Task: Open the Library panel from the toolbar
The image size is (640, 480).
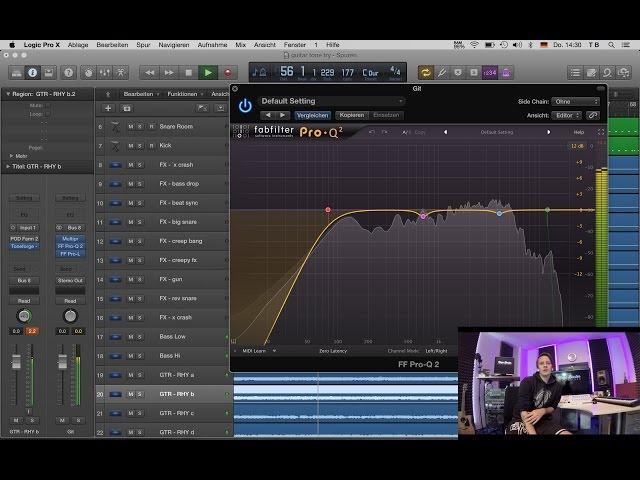Action: [x=17, y=73]
